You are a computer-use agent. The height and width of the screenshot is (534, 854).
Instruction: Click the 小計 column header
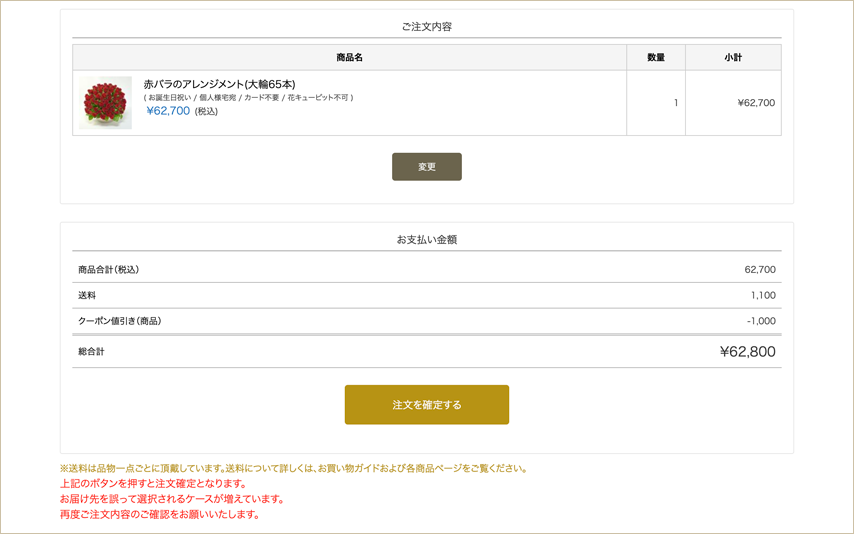[x=732, y=58]
